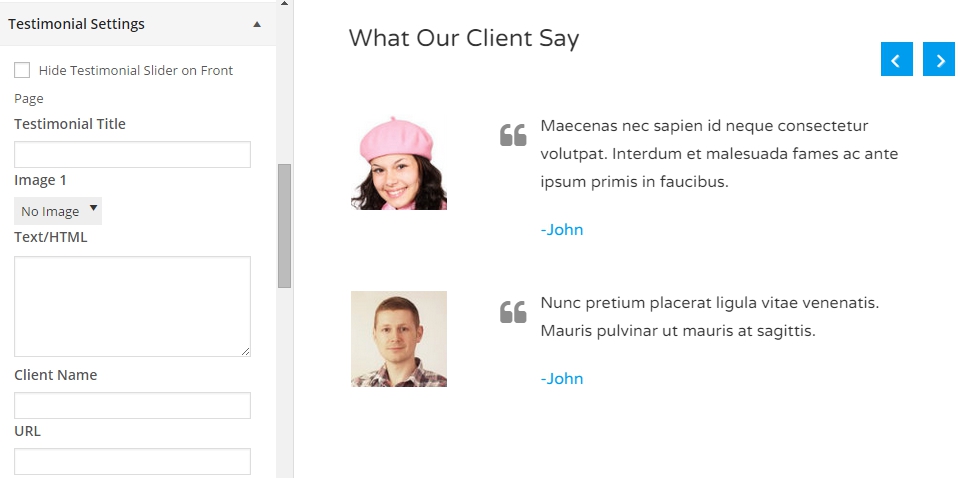Viewport: 963px width, 478px height.
Task: Click inside the Text/HTML textarea
Action: click(132, 305)
